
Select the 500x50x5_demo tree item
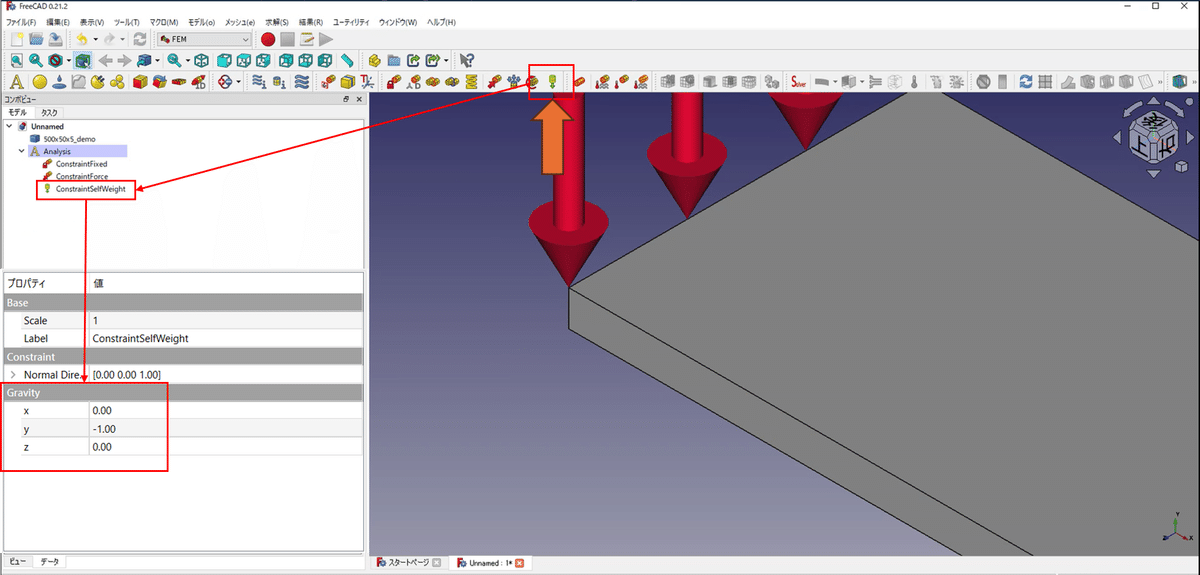69,139
